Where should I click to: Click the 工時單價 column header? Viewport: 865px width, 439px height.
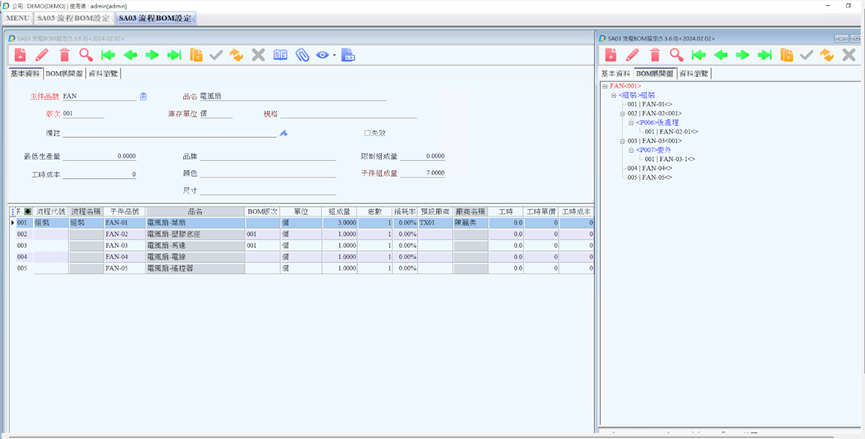(541, 211)
